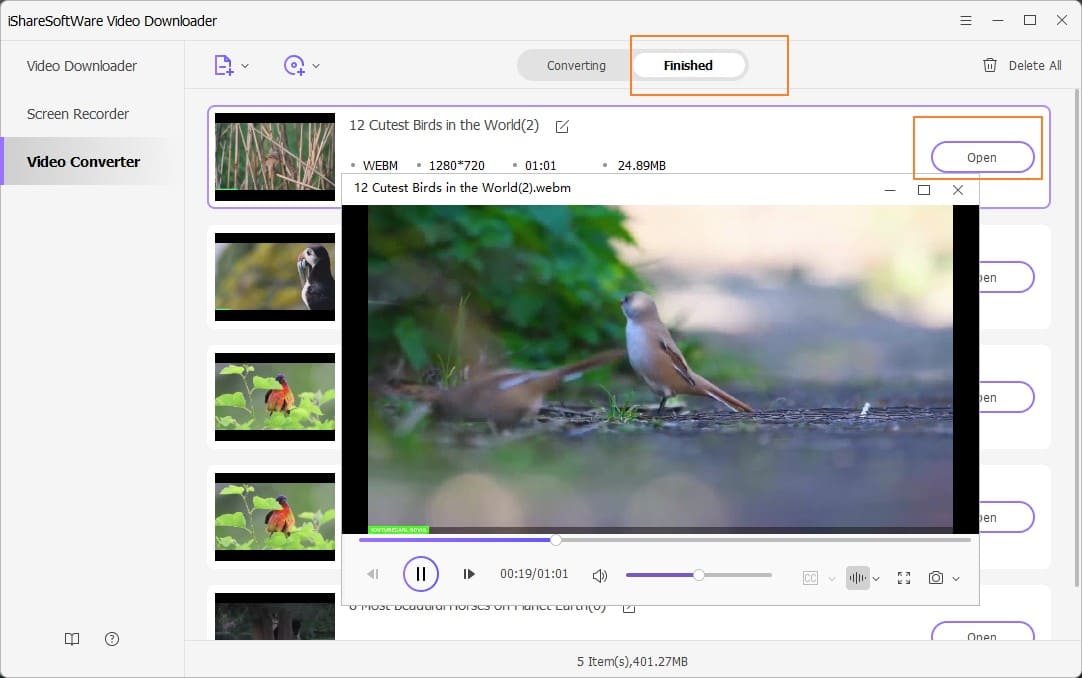Take a snapshot with the camera icon

936,577
